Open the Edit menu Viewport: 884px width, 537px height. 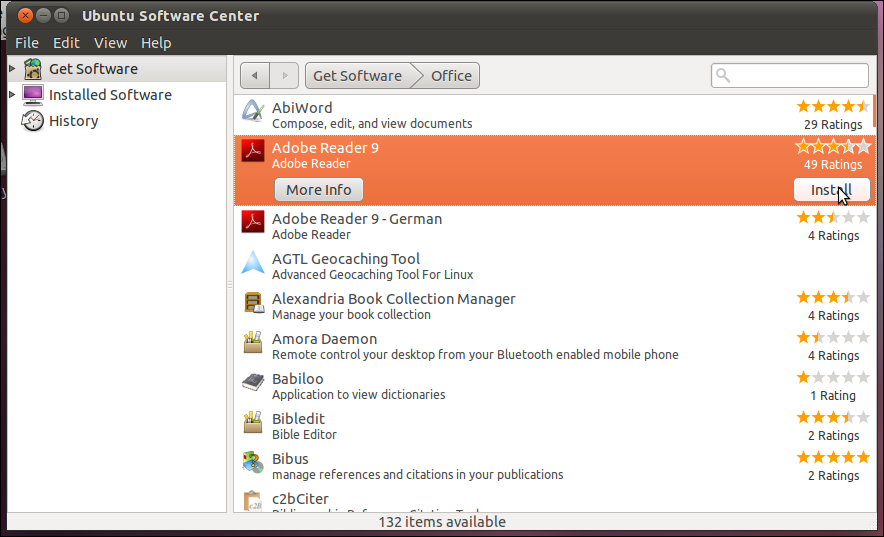coord(66,43)
